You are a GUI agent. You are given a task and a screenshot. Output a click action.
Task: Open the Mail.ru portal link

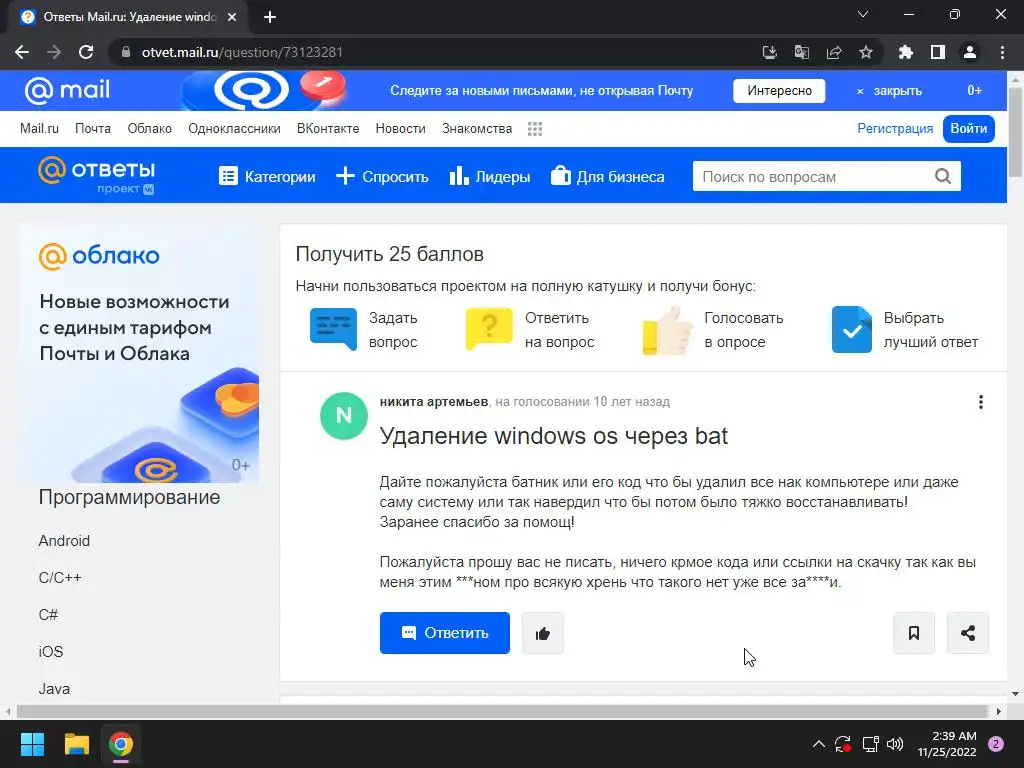coord(39,129)
